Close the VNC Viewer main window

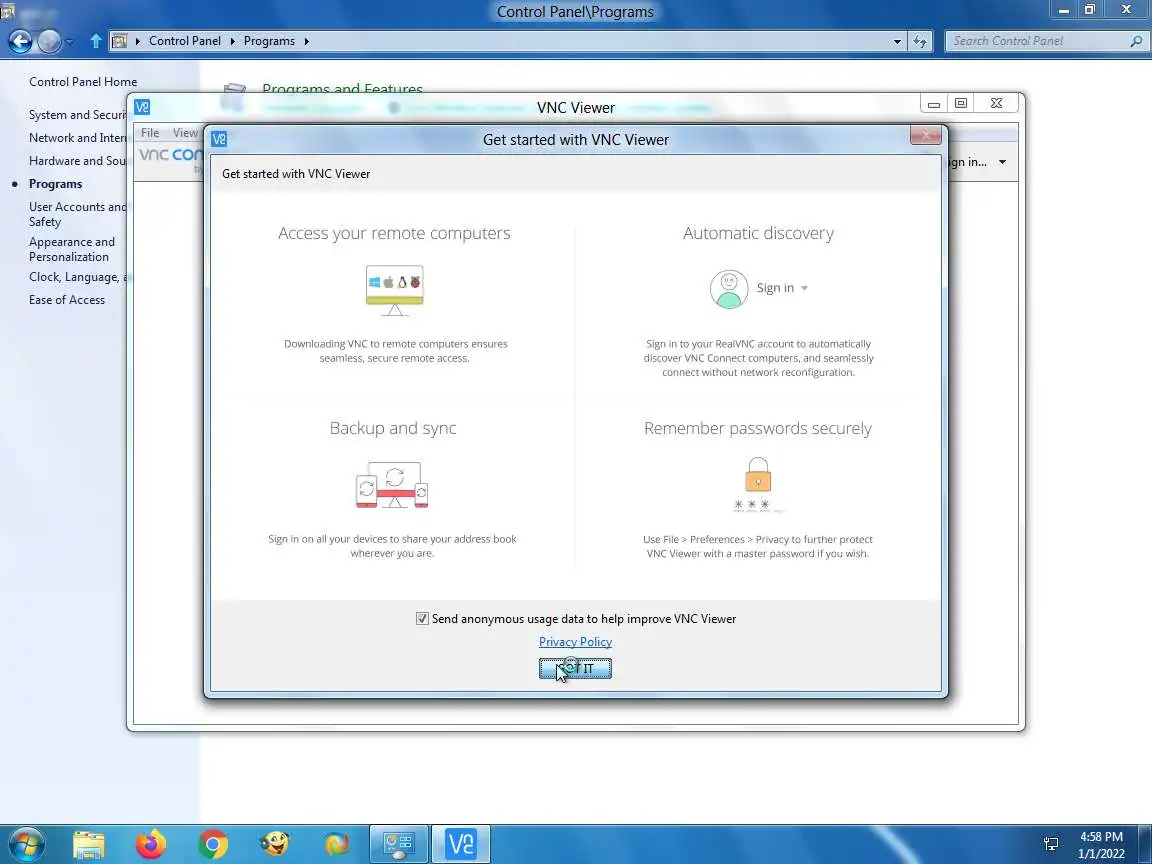click(996, 104)
